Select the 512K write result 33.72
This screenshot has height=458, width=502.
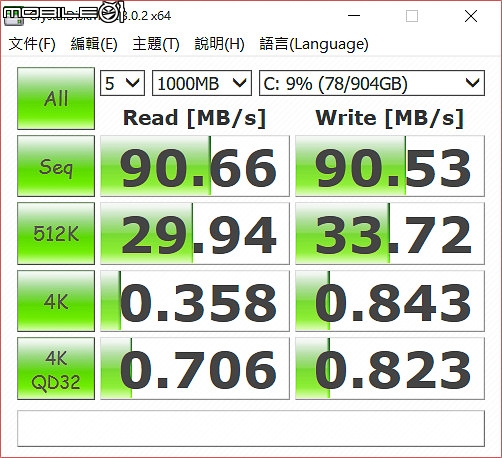pyautogui.click(x=390, y=233)
